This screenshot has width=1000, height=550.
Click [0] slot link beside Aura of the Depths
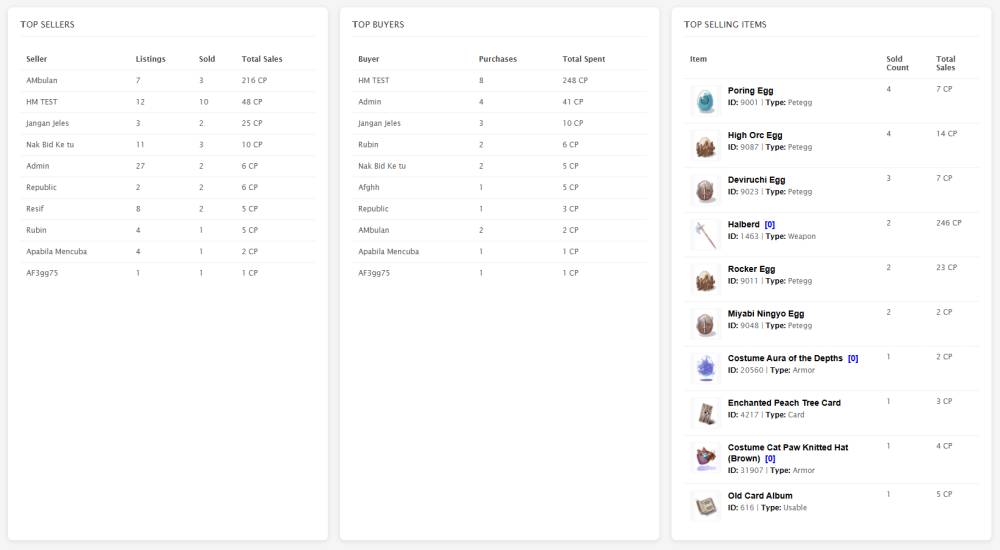click(x=853, y=359)
